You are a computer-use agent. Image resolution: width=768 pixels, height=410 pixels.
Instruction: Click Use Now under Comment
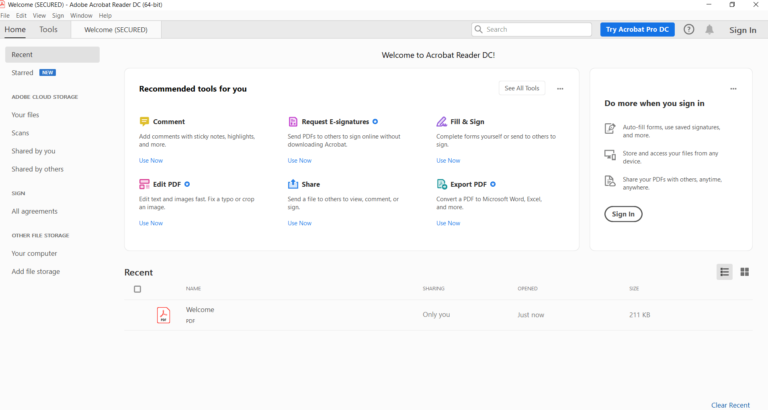click(151, 161)
